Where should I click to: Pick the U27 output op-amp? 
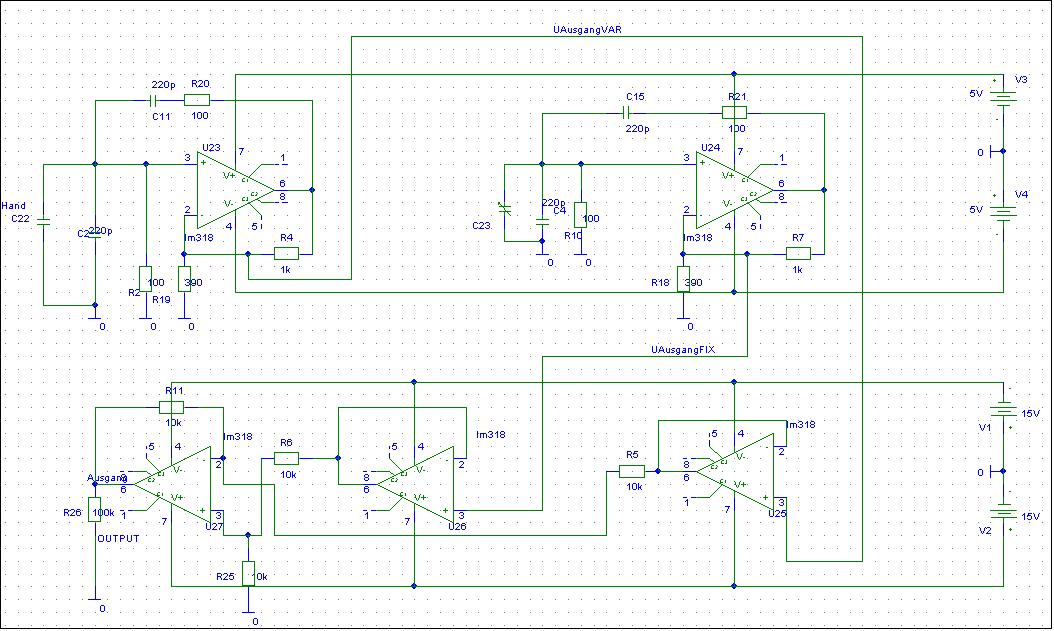tap(175, 483)
